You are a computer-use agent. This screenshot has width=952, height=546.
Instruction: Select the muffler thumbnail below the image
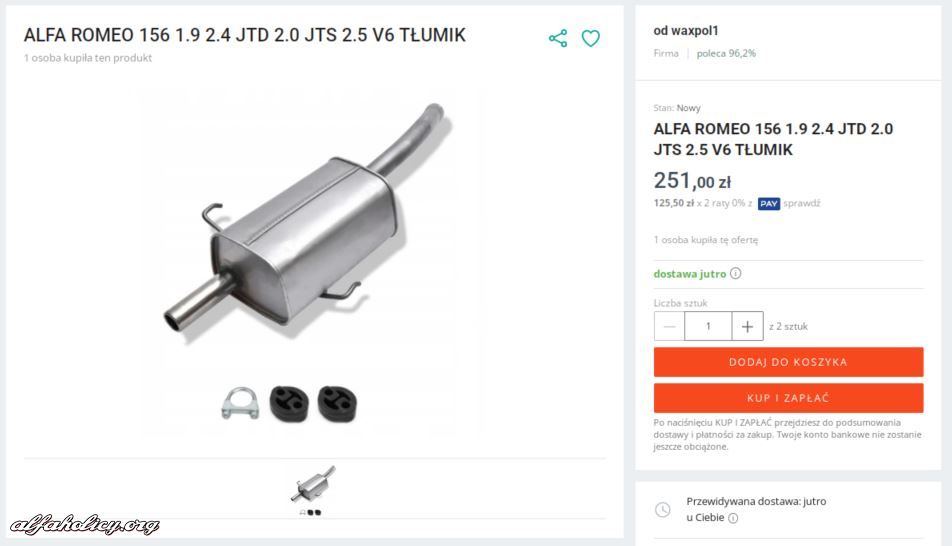312,488
